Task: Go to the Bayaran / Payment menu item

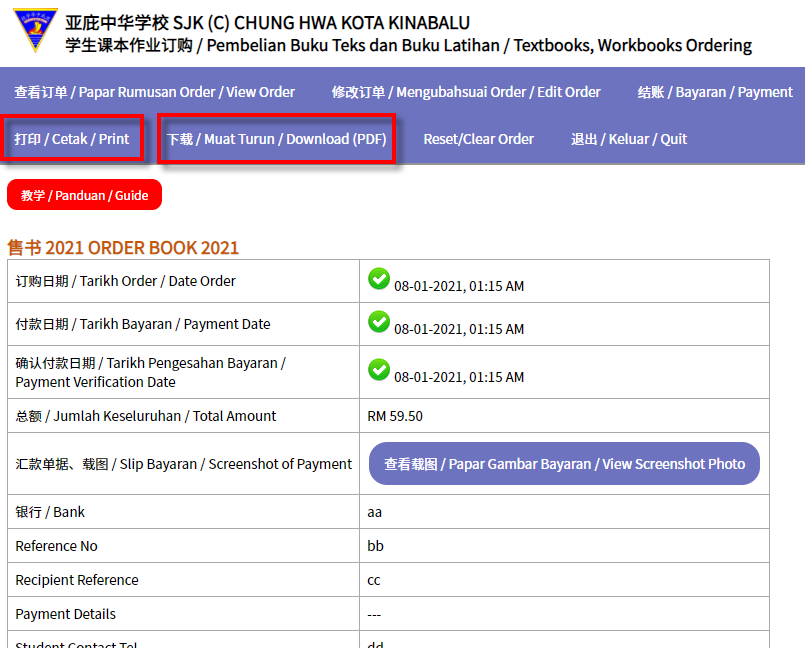Action: (715, 92)
